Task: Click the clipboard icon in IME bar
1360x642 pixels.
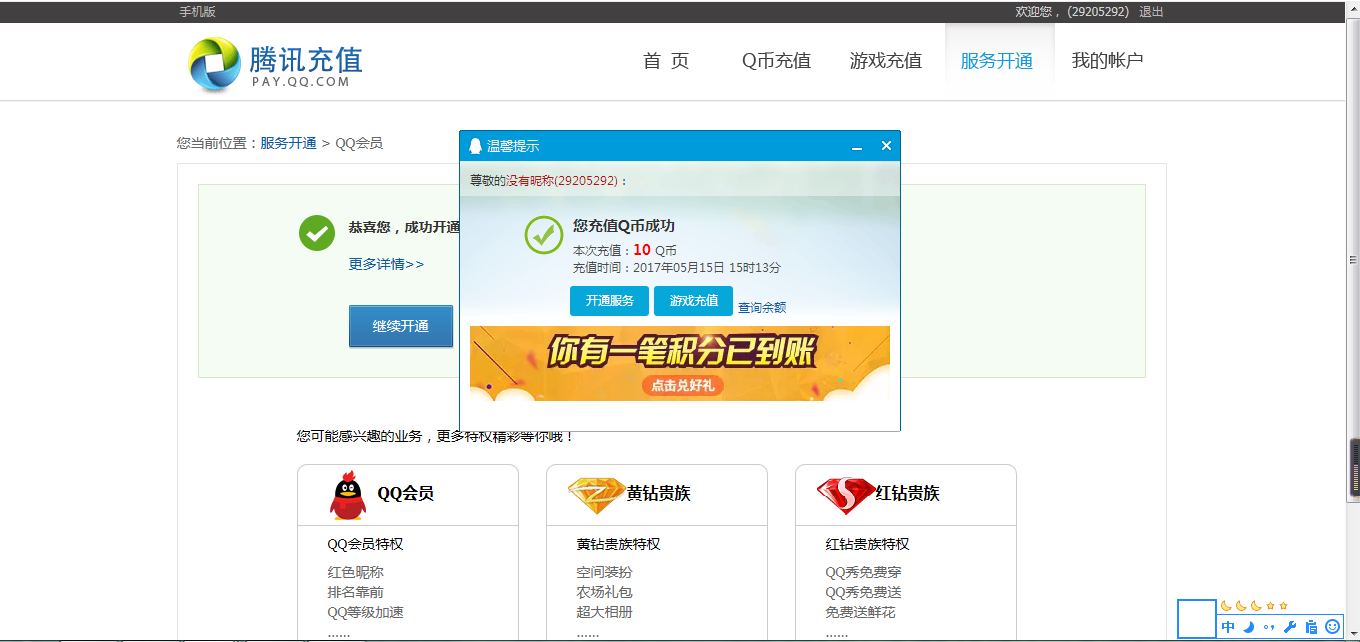Action: tap(1311, 627)
